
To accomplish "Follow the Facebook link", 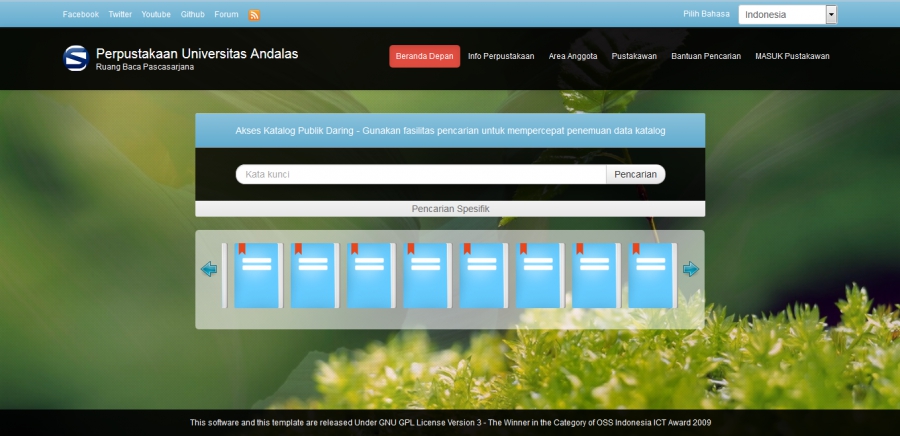I will [80, 14].
